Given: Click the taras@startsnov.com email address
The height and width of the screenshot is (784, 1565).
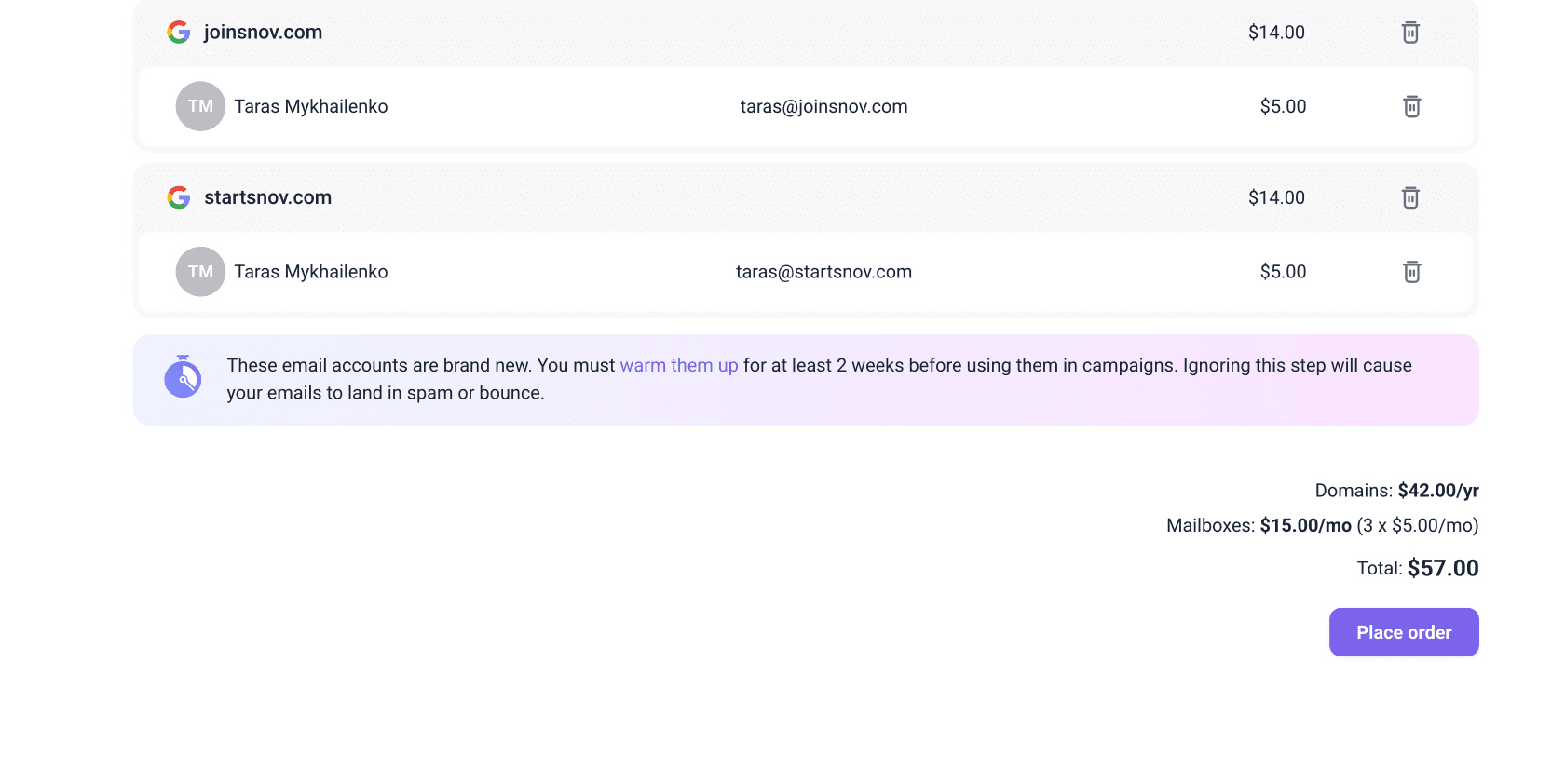Looking at the screenshot, I should click(x=823, y=272).
